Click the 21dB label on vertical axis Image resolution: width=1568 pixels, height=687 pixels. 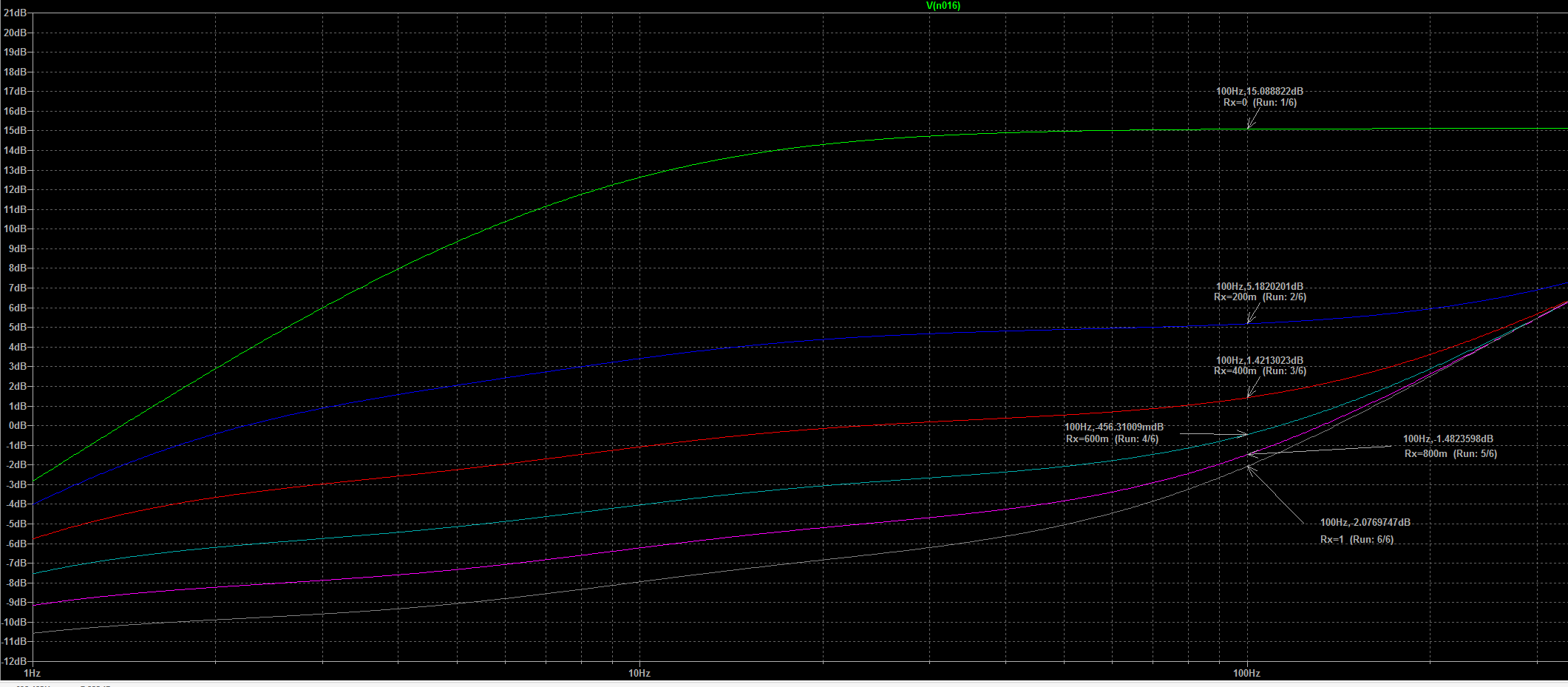(x=15, y=13)
